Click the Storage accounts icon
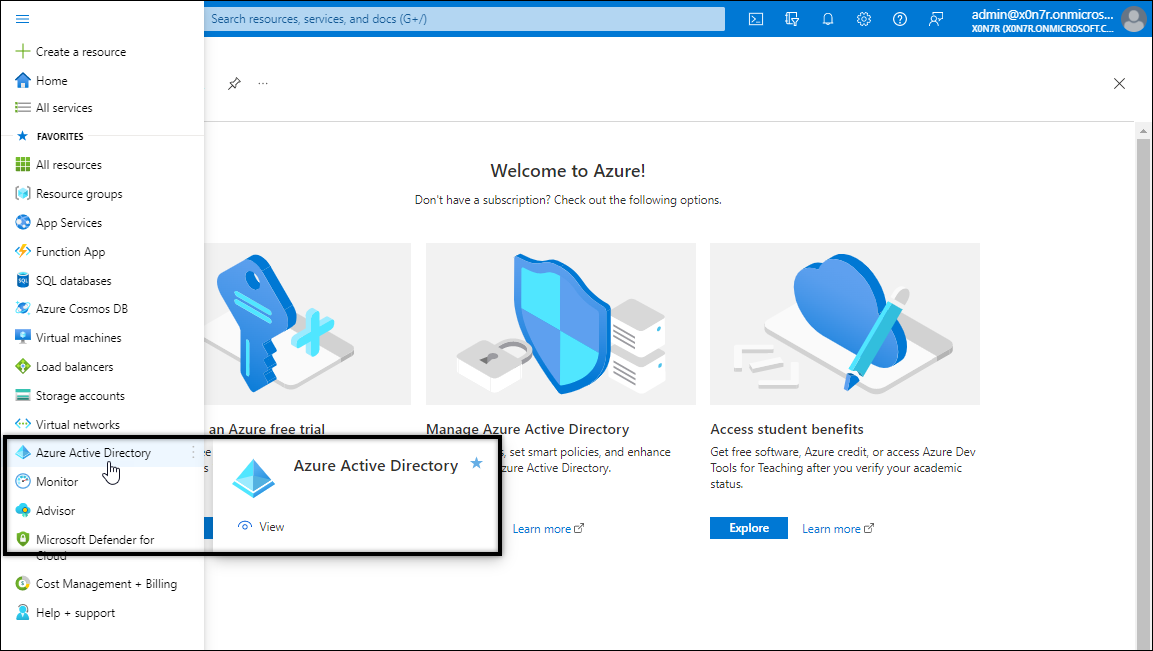The height and width of the screenshot is (651, 1153). coord(23,396)
